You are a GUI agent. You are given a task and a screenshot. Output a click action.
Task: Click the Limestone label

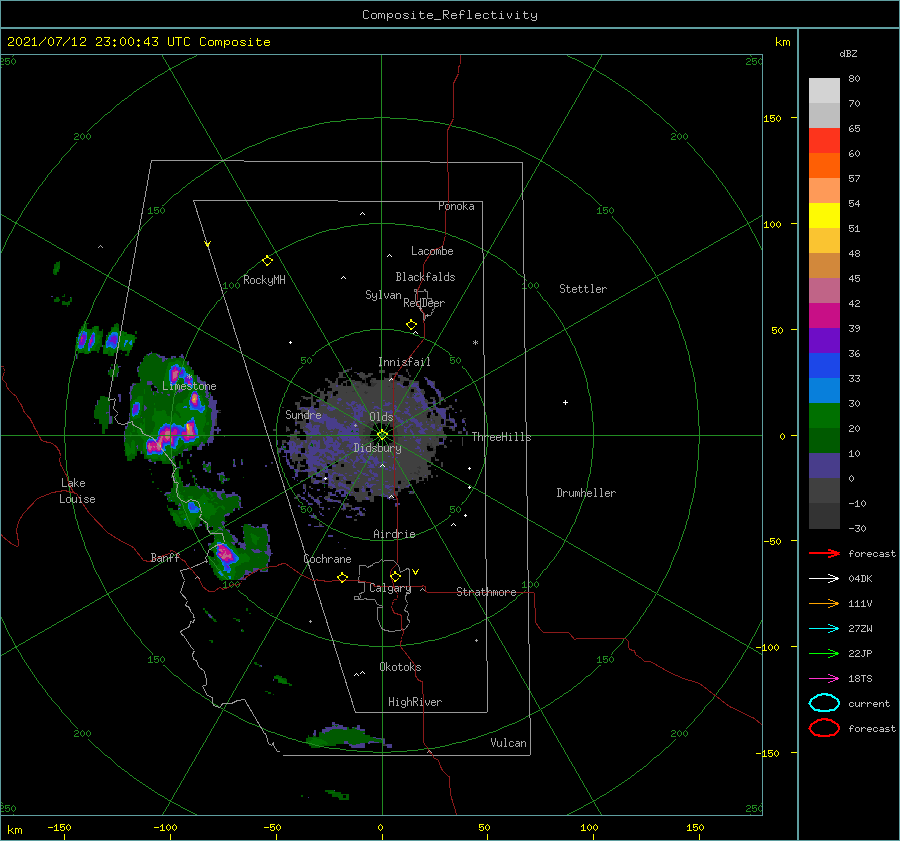(x=189, y=386)
